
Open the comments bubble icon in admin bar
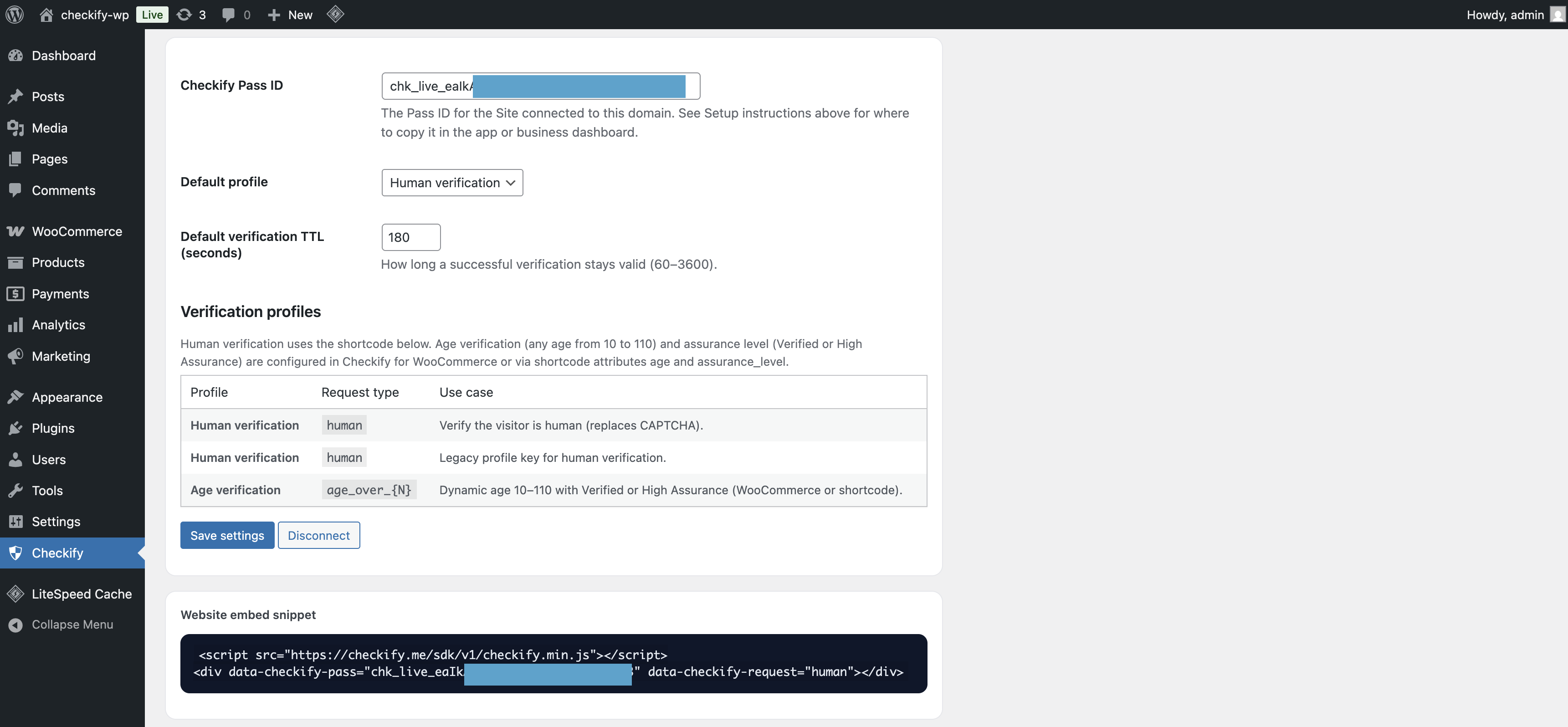click(228, 15)
